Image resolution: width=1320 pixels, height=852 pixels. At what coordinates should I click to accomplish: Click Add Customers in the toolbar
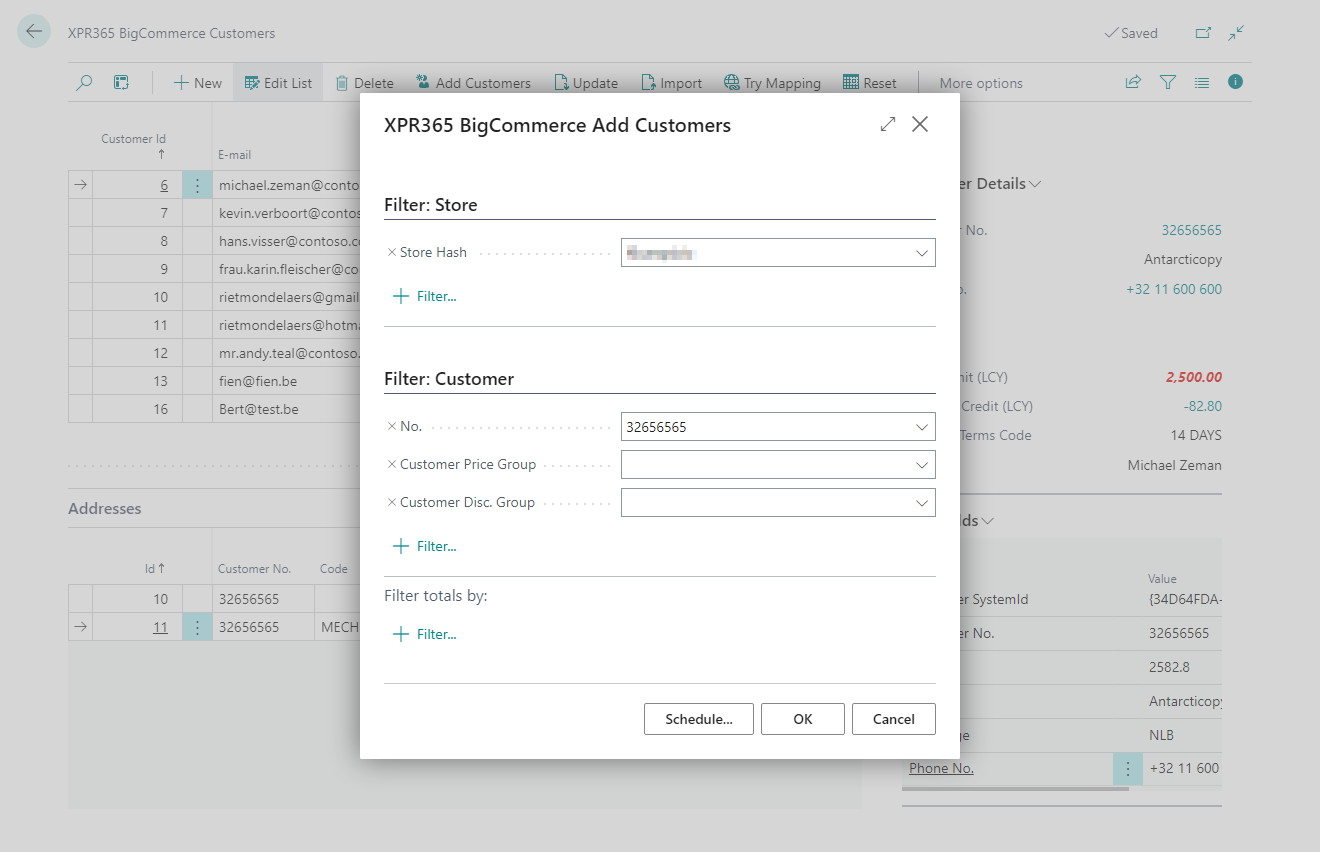pyautogui.click(x=473, y=83)
